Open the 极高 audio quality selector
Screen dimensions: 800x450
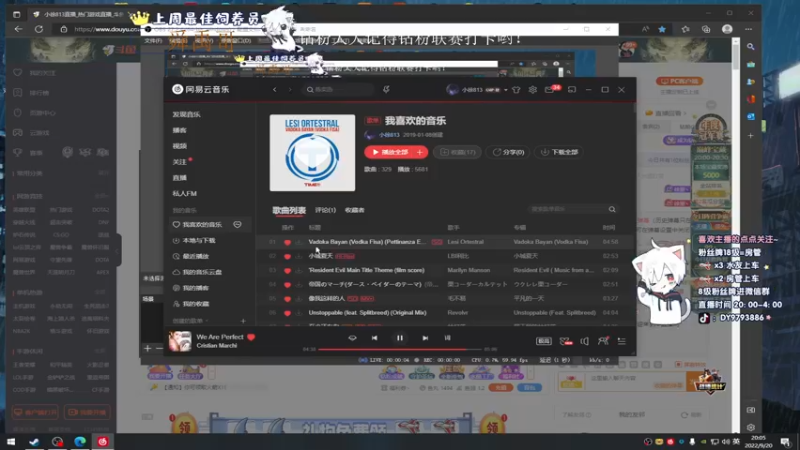543,341
